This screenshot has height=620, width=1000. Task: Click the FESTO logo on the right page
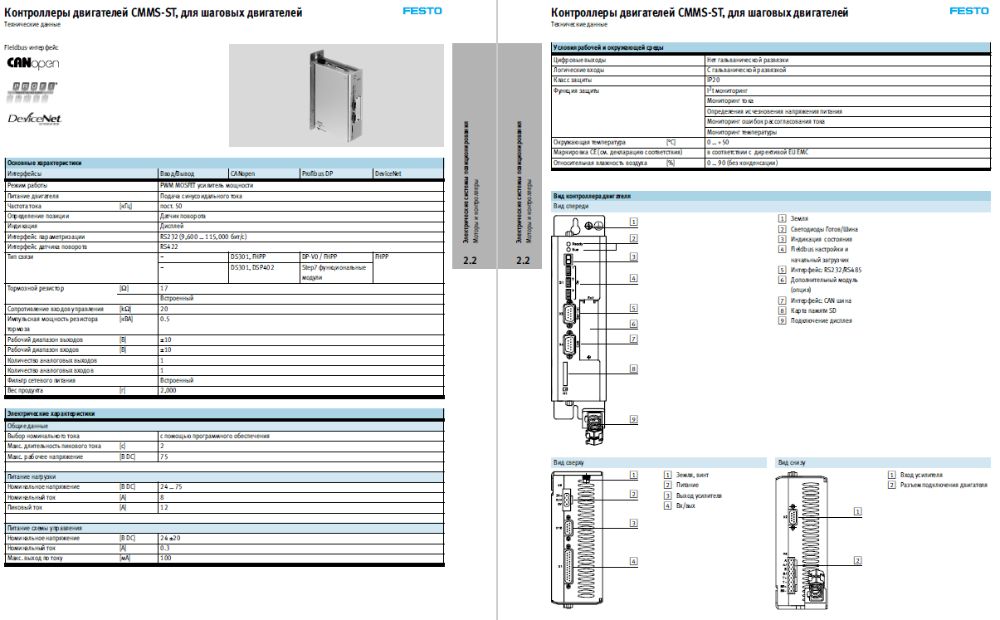coord(969,11)
